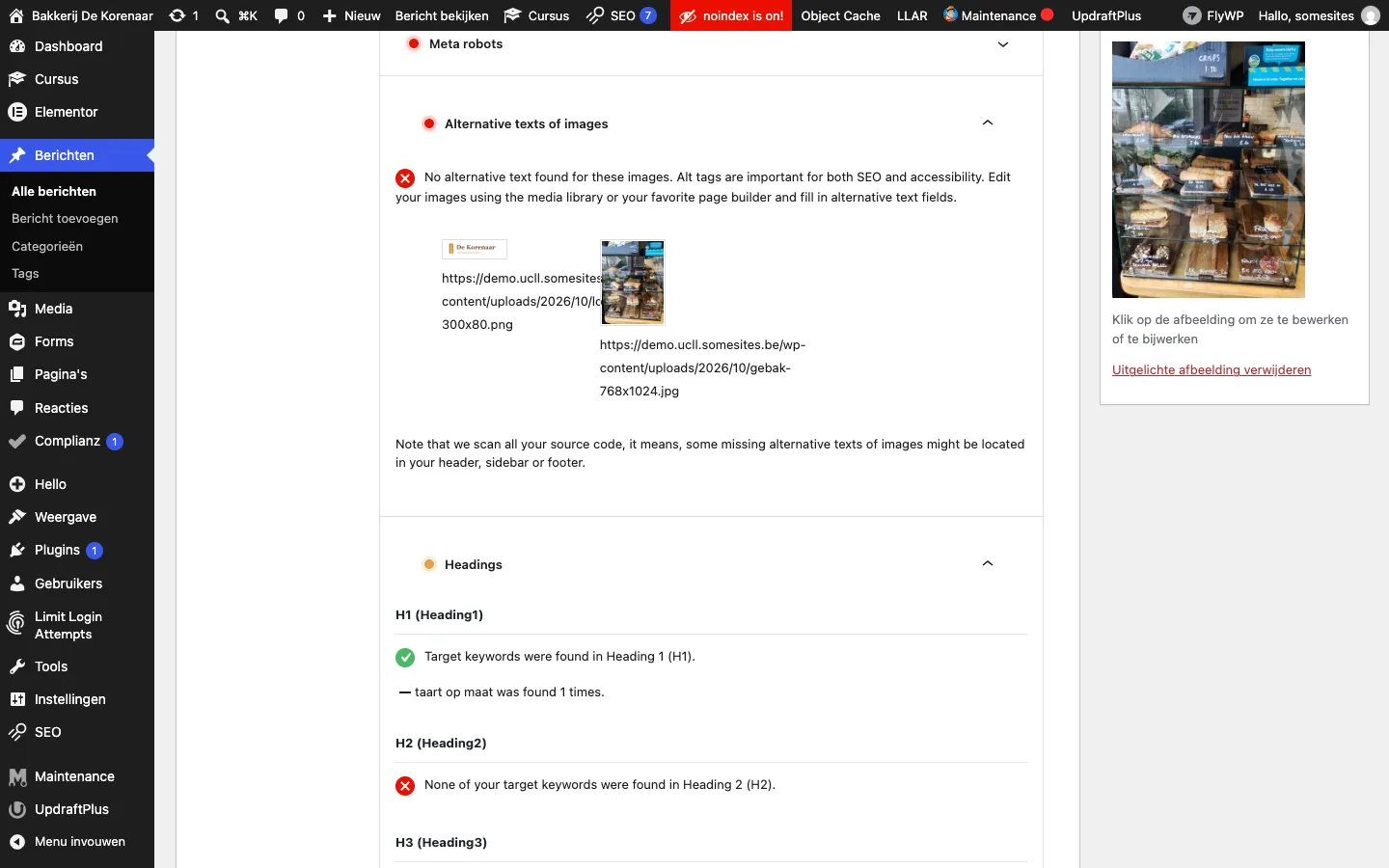Open Maintenance in admin bar

tap(998, 15)
